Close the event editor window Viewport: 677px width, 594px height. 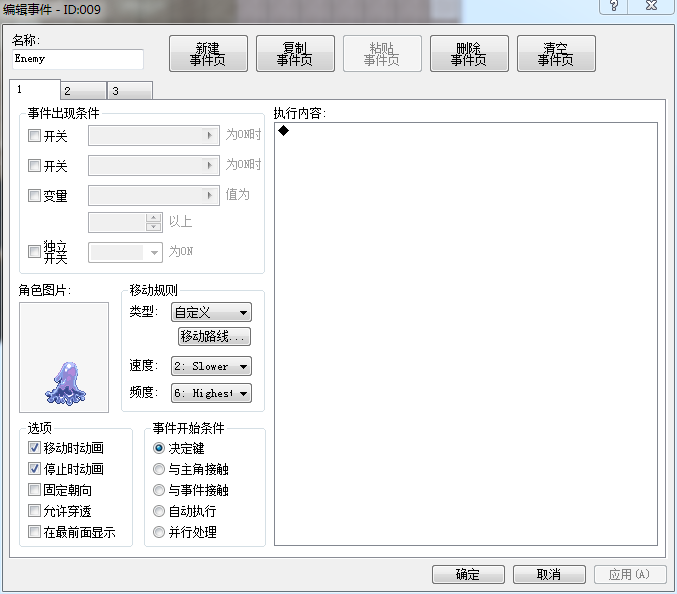click(652, 6)
